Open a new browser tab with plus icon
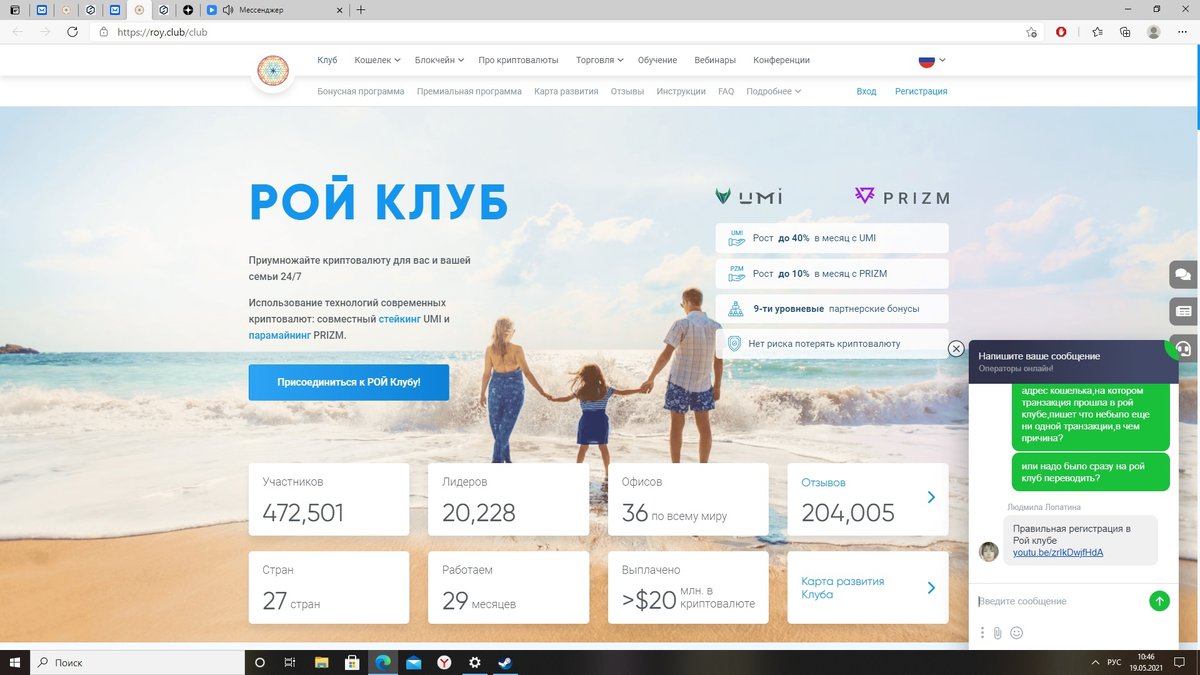 click(361, 10)
